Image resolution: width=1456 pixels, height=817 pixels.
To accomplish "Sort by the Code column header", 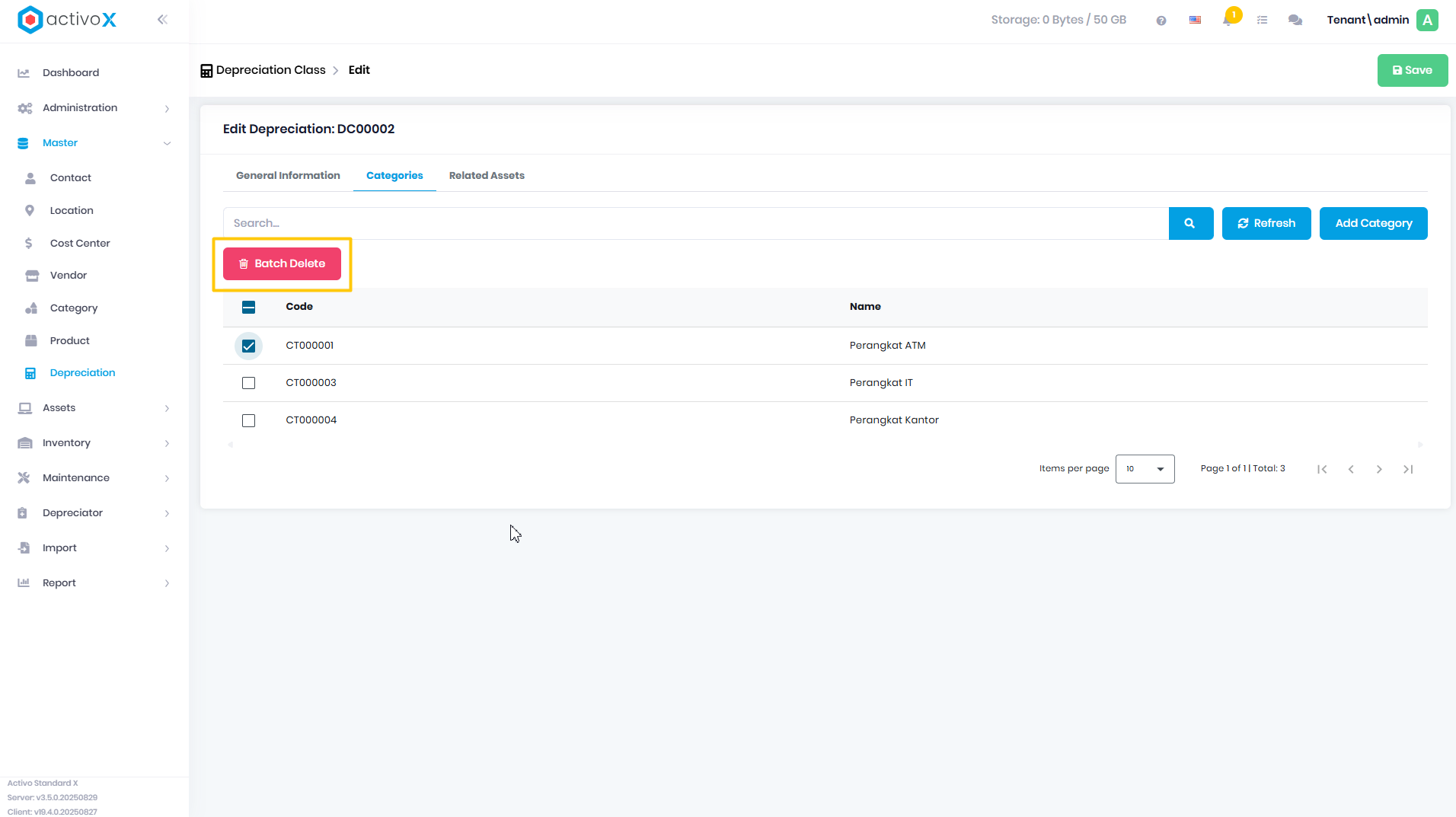I will coord(299,307).
